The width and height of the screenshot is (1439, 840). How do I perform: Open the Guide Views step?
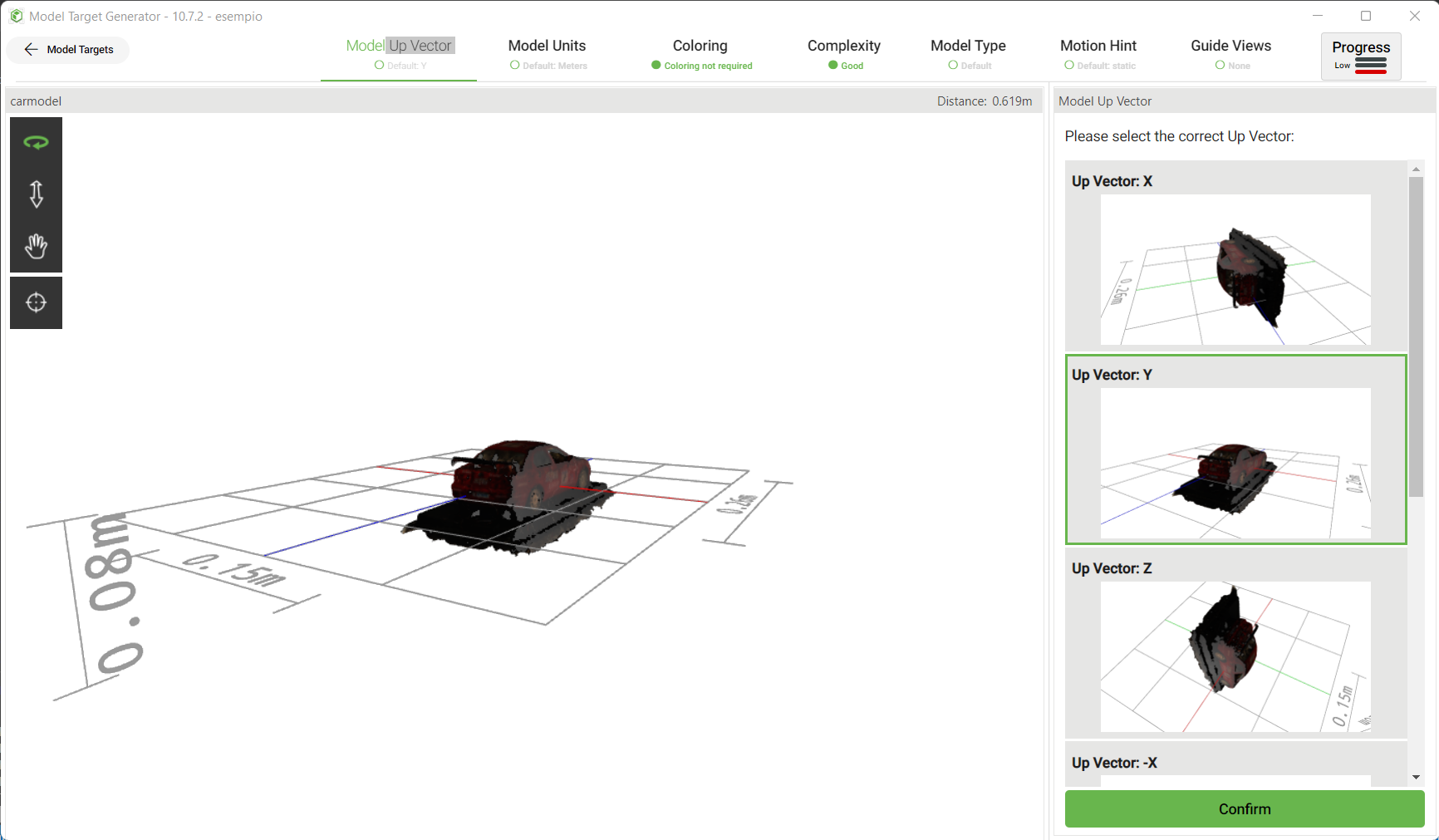click(1230, 46)
